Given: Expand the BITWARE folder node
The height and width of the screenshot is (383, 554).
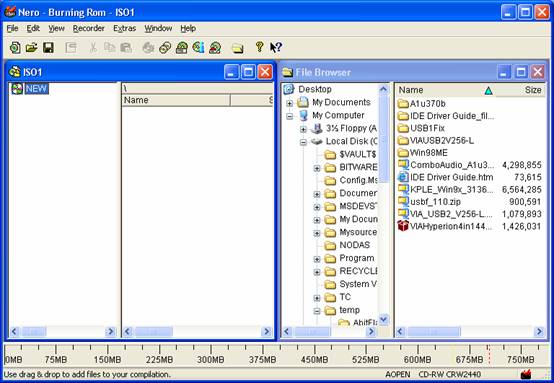Looking at the screenshot, I should tap(317, 168).
